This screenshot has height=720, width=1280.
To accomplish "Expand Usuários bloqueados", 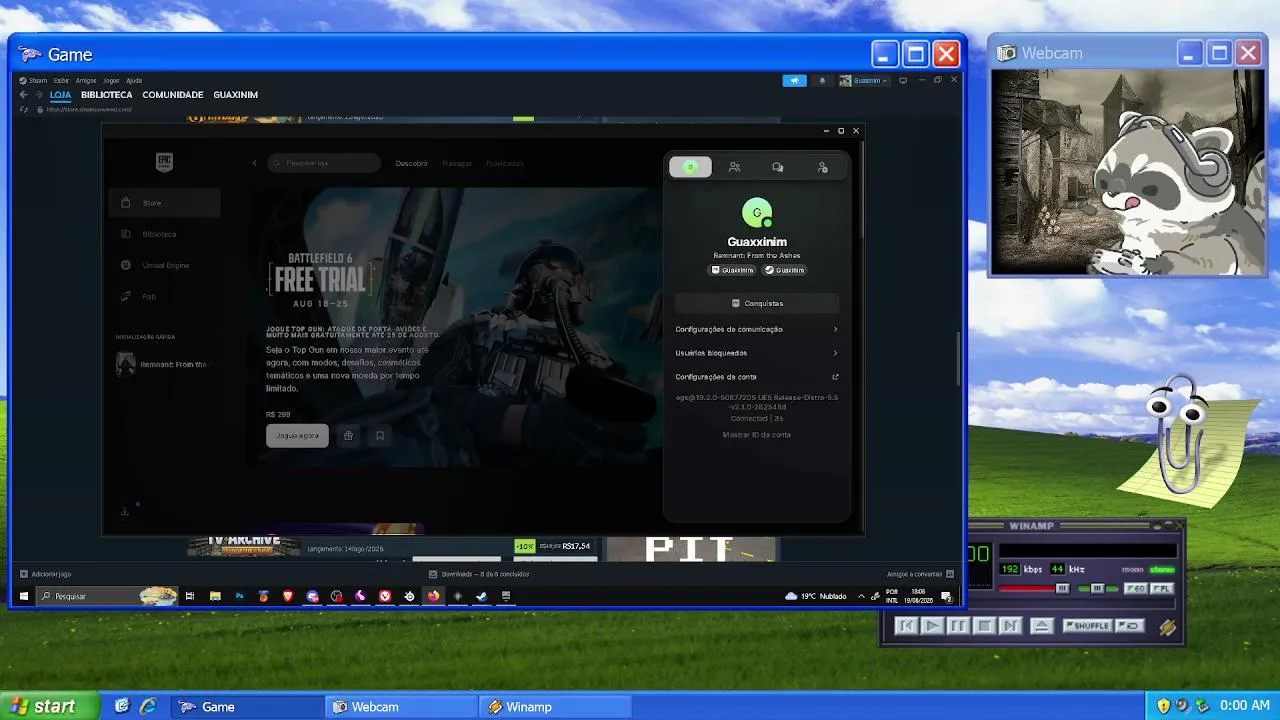I will (x=757, y=353).
